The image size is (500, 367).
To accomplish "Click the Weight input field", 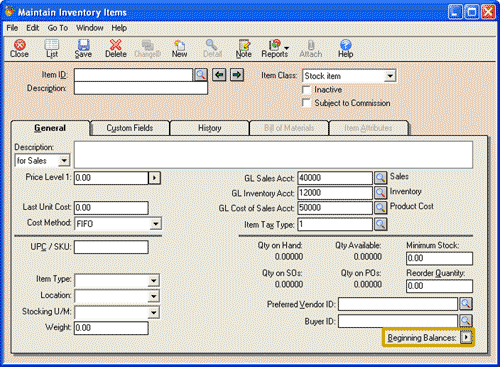I will (111, 328).
